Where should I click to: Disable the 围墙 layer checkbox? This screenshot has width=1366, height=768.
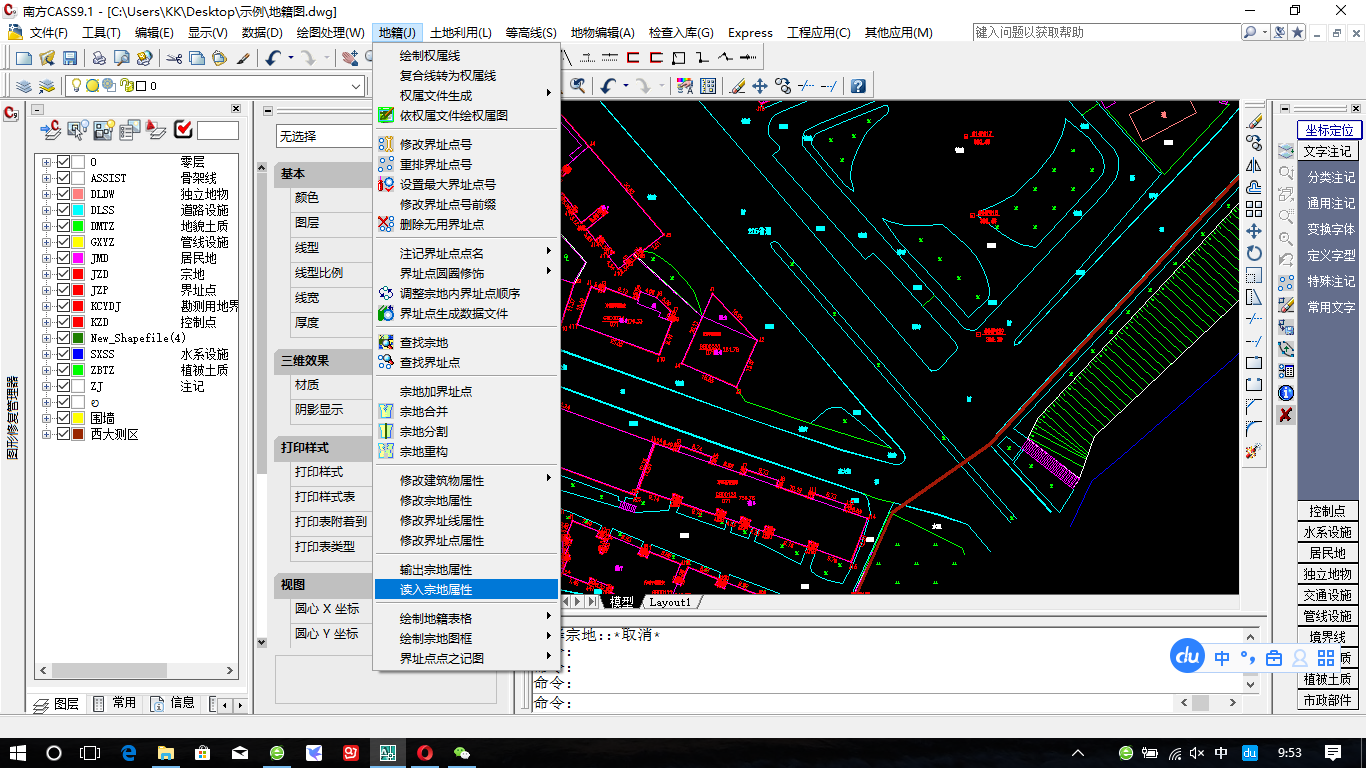(63, 416)
